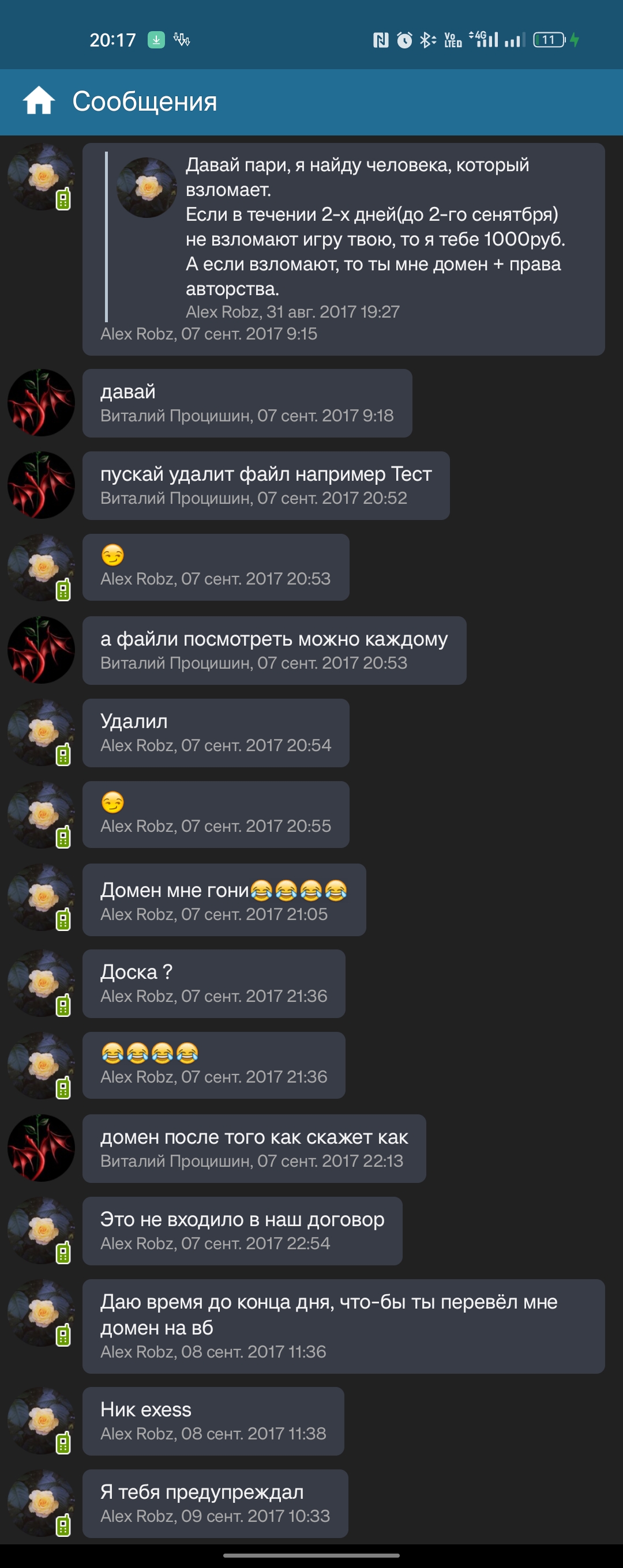The image size is (623, 1568).
Task: Tap the 'Доска ?' message
Action: [x=214, y=983]
